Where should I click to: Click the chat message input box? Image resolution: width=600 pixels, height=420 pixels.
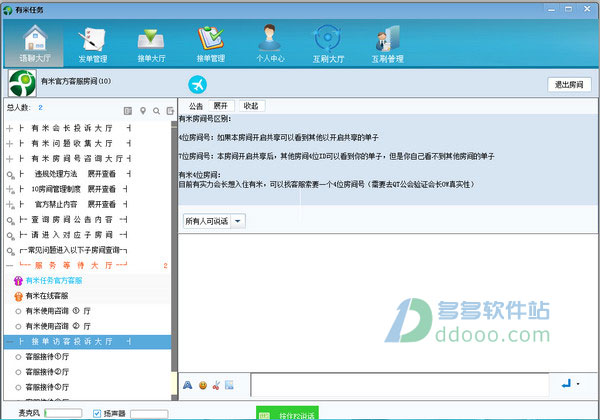[400, 385]
